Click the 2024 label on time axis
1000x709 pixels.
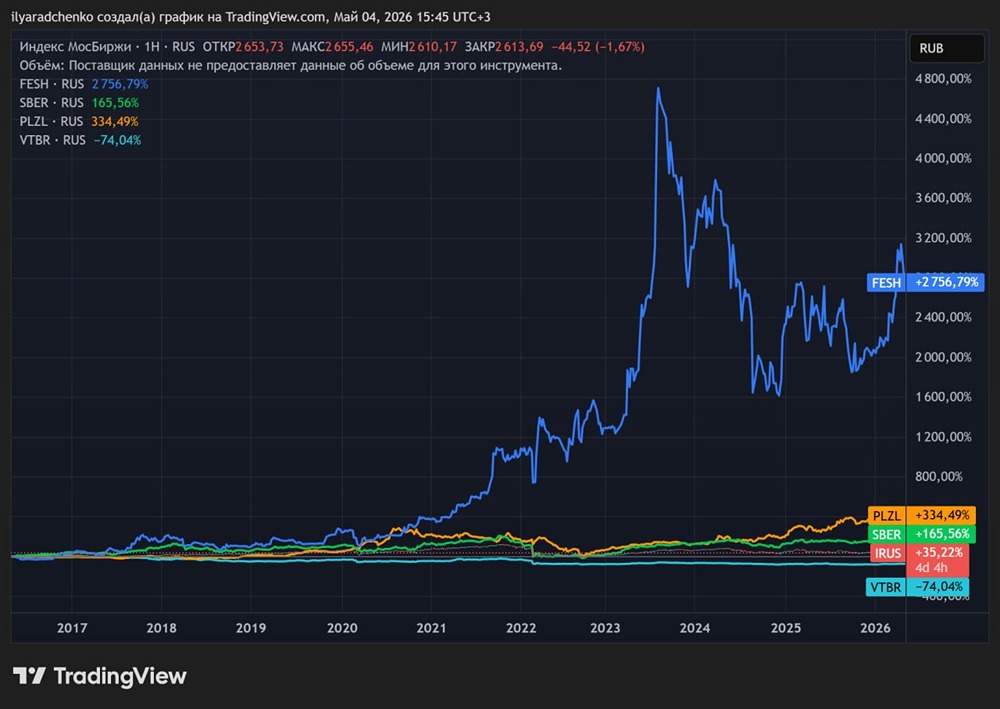pyautogui.click(x=695, y=628)
